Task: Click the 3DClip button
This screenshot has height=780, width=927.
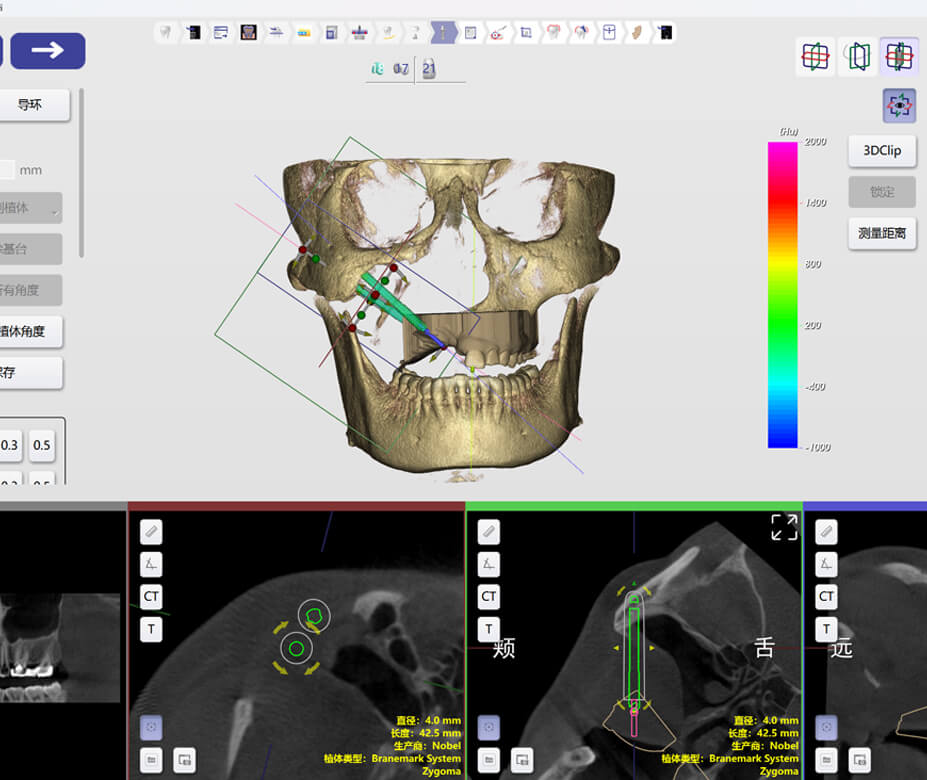Action: 882,151
